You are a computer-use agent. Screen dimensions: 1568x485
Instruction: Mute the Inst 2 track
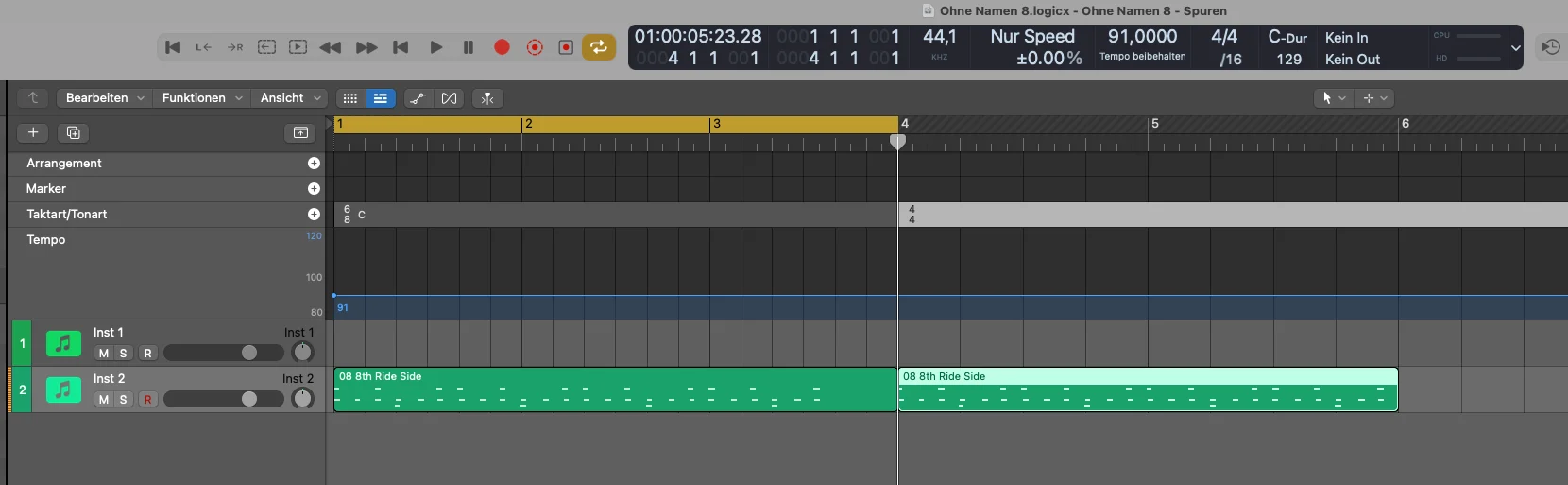(x=104, y=400)
